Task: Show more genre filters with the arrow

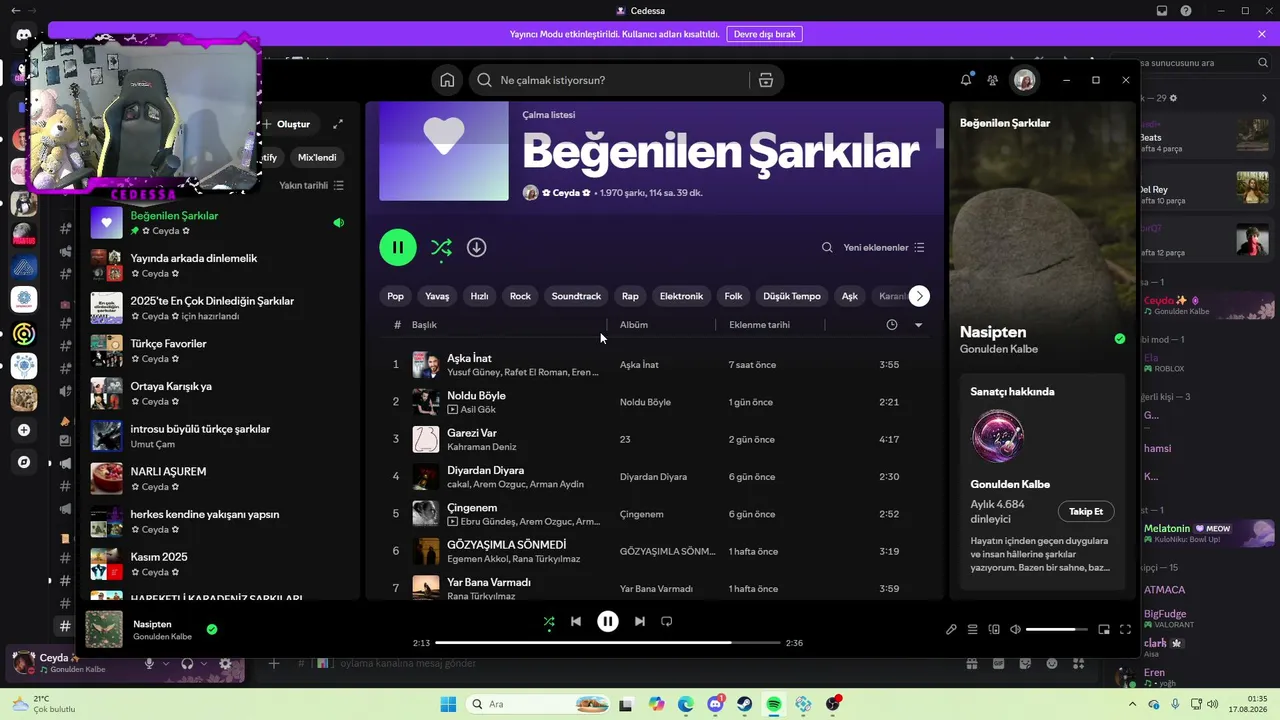Action: pyautogui.click(x=919, y=296)
